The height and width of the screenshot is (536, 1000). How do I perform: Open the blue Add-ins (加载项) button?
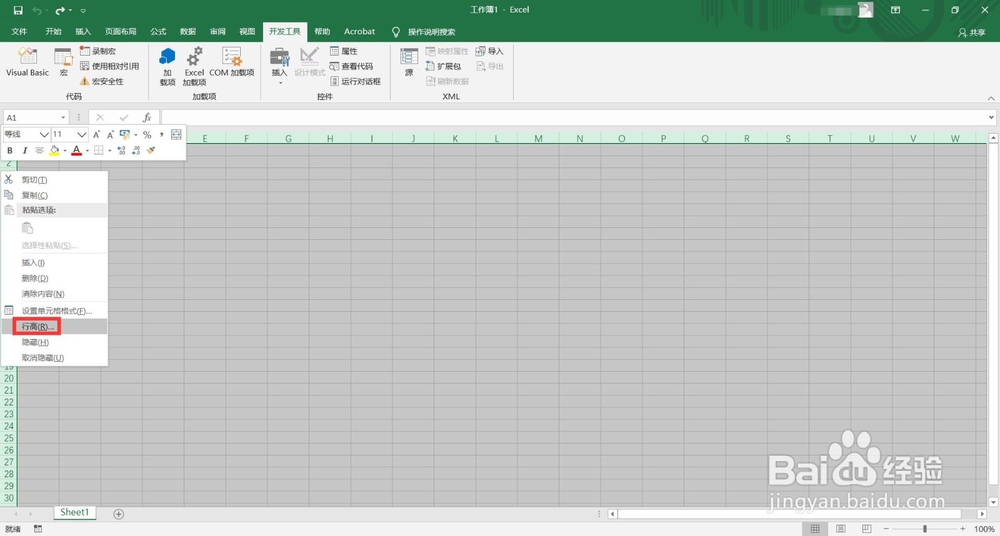168,66
